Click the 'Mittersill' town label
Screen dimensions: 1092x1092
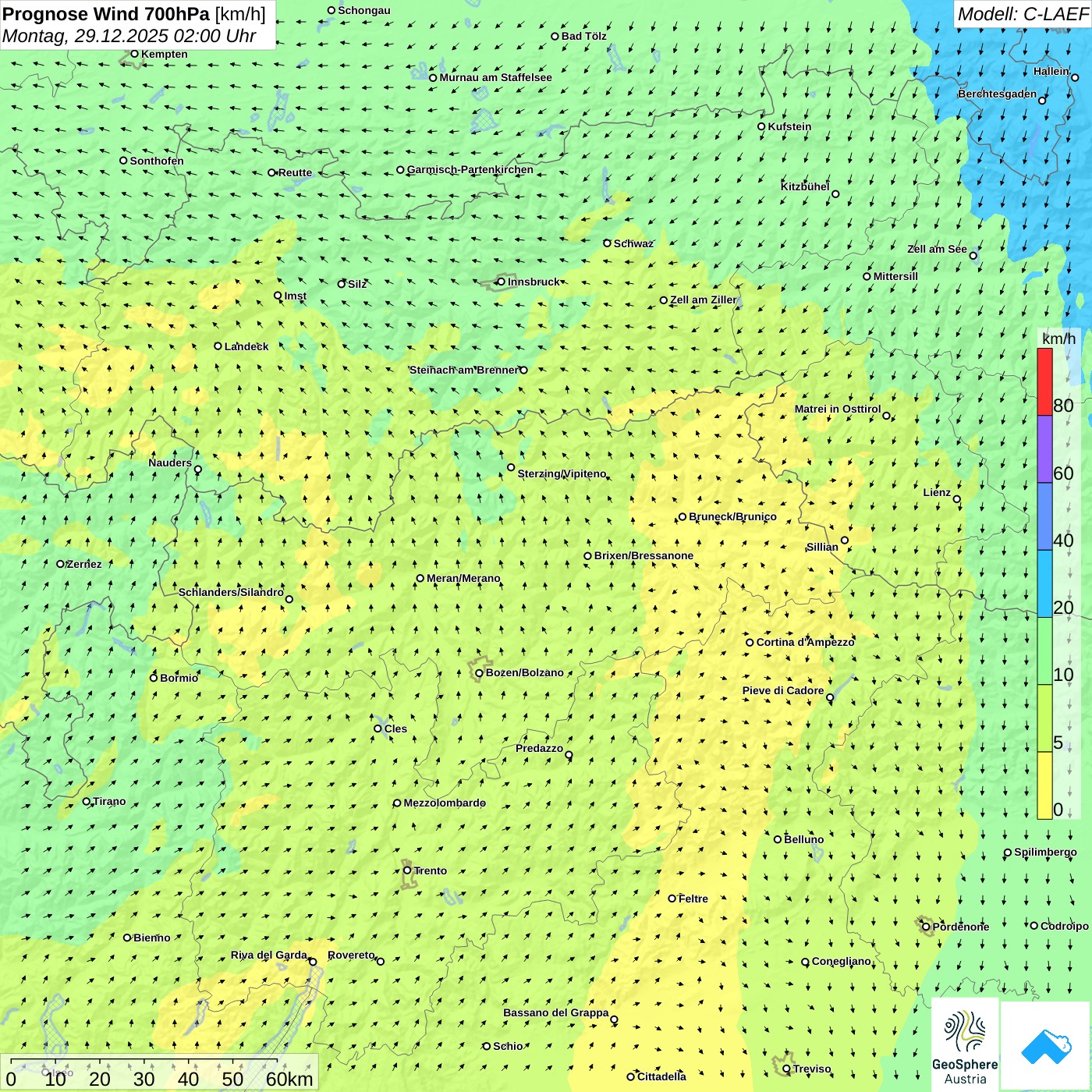(895, 276)
